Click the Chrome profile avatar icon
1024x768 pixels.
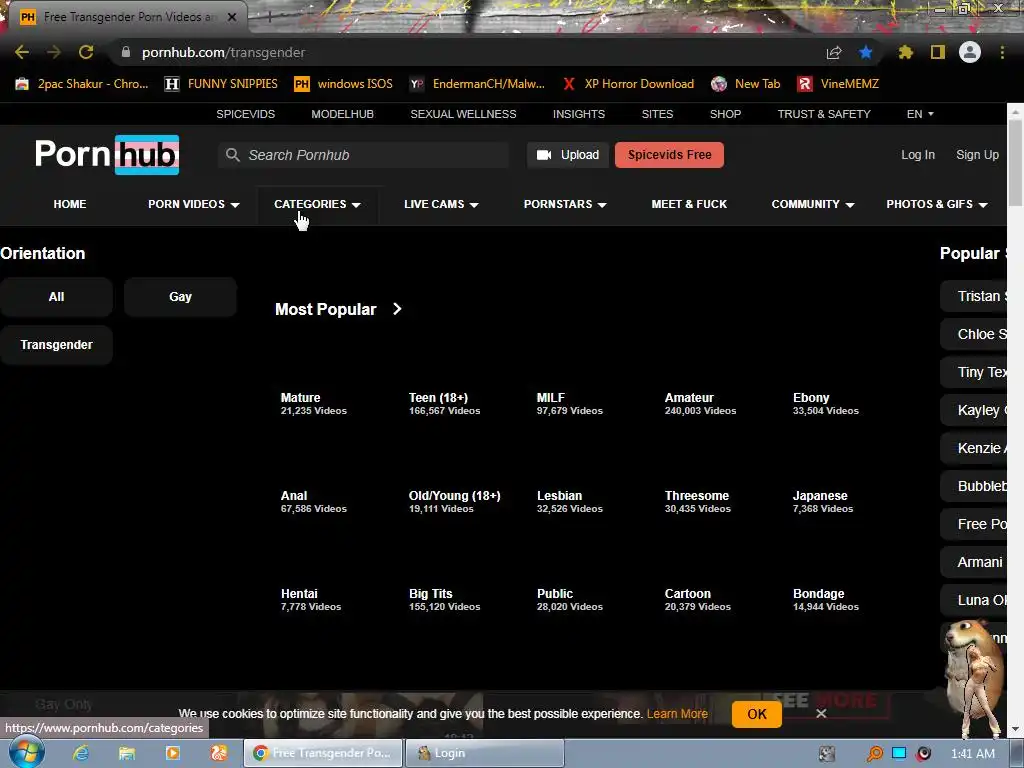pyautogui.click(x=970, y=52)
